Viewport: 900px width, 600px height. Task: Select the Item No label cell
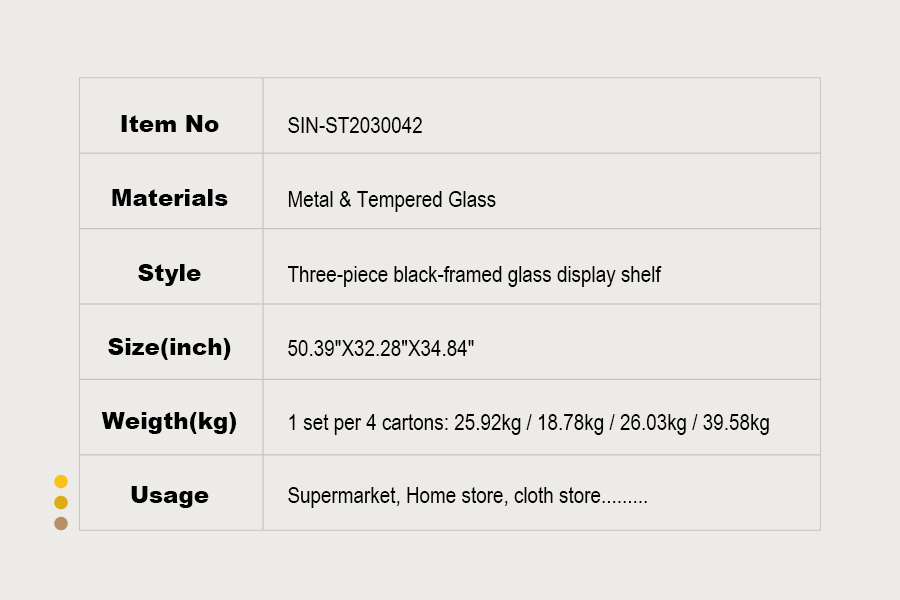[169, 124]
